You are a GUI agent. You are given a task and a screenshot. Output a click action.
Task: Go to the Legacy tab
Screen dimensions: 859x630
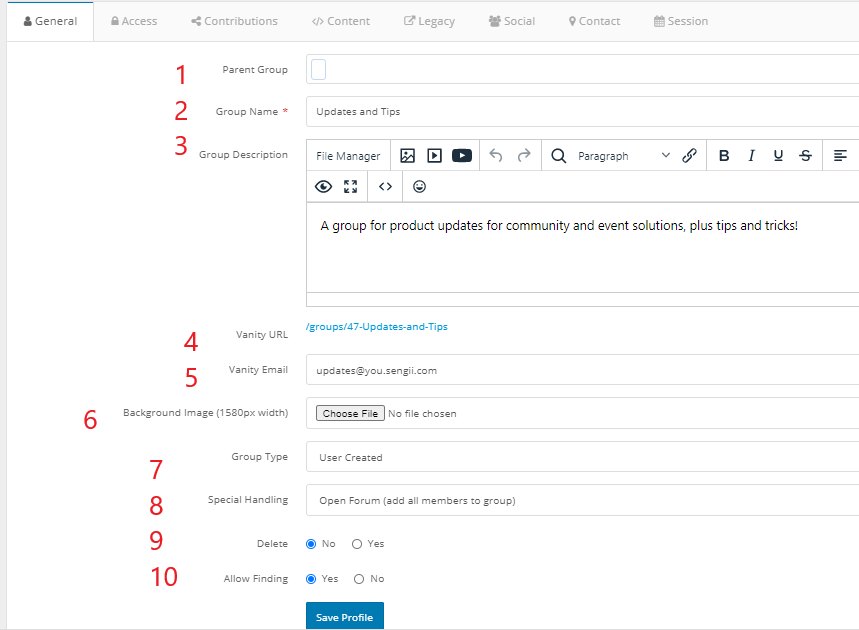(x=430, y=21)
